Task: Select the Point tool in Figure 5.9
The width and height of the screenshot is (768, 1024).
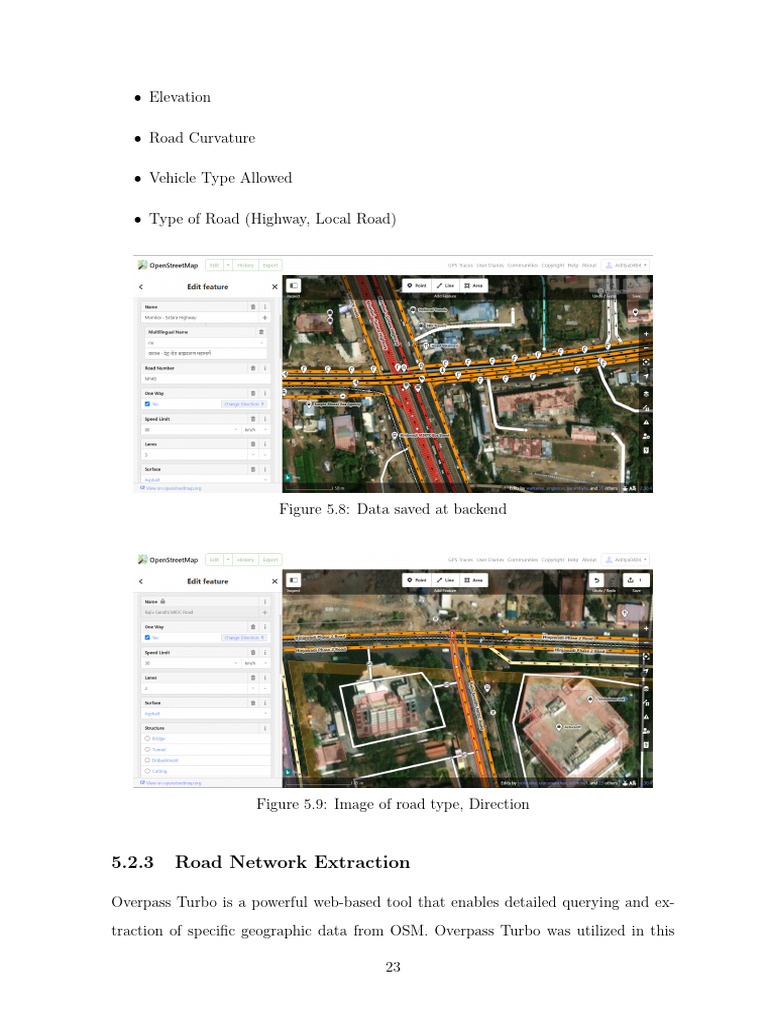Action: coord(417,580)
